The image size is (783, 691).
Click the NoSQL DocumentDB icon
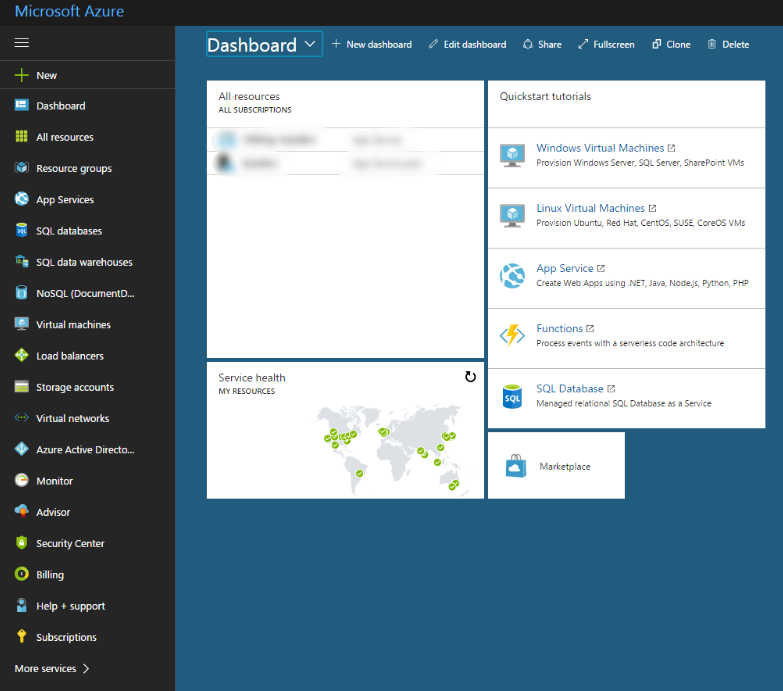pos(21,293)
